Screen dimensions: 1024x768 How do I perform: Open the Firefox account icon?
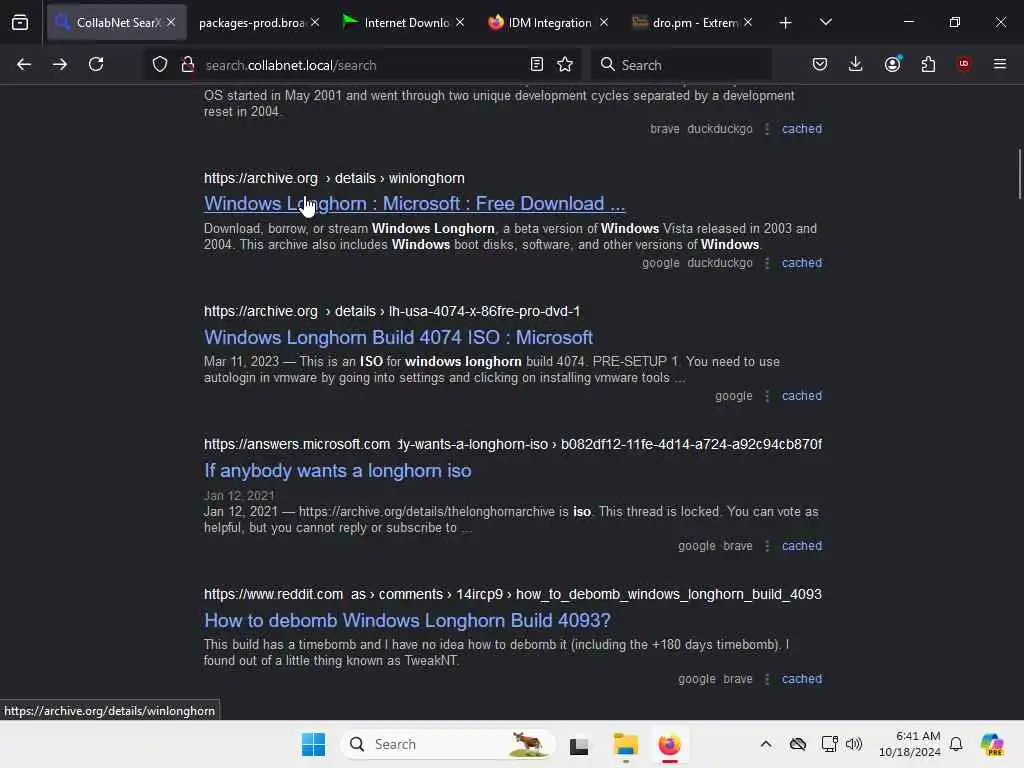[893, 64]
